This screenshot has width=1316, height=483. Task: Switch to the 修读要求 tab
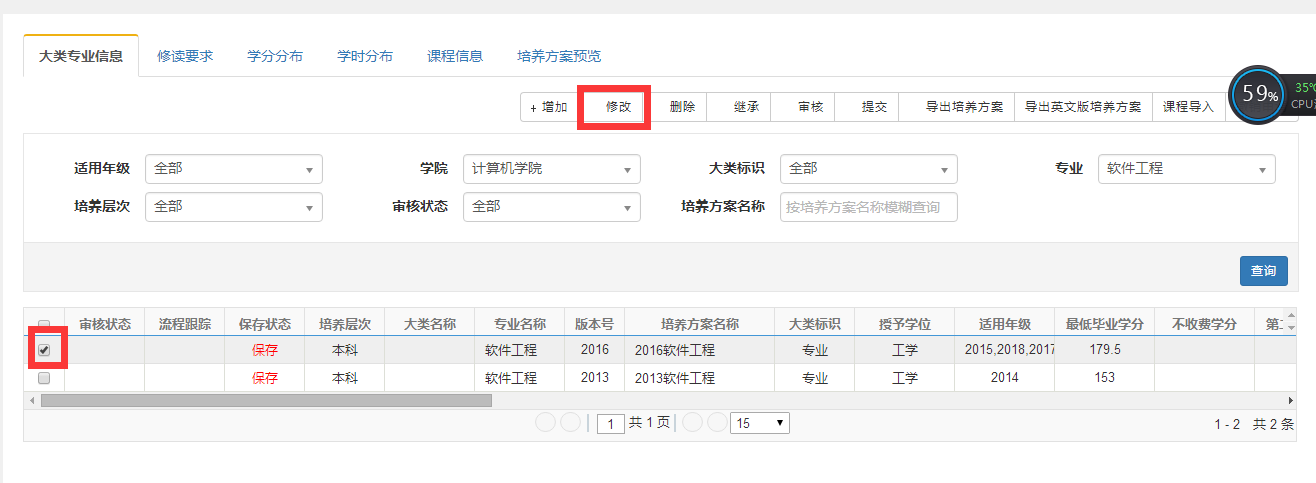pyautogui.click(x=185, y=56)
